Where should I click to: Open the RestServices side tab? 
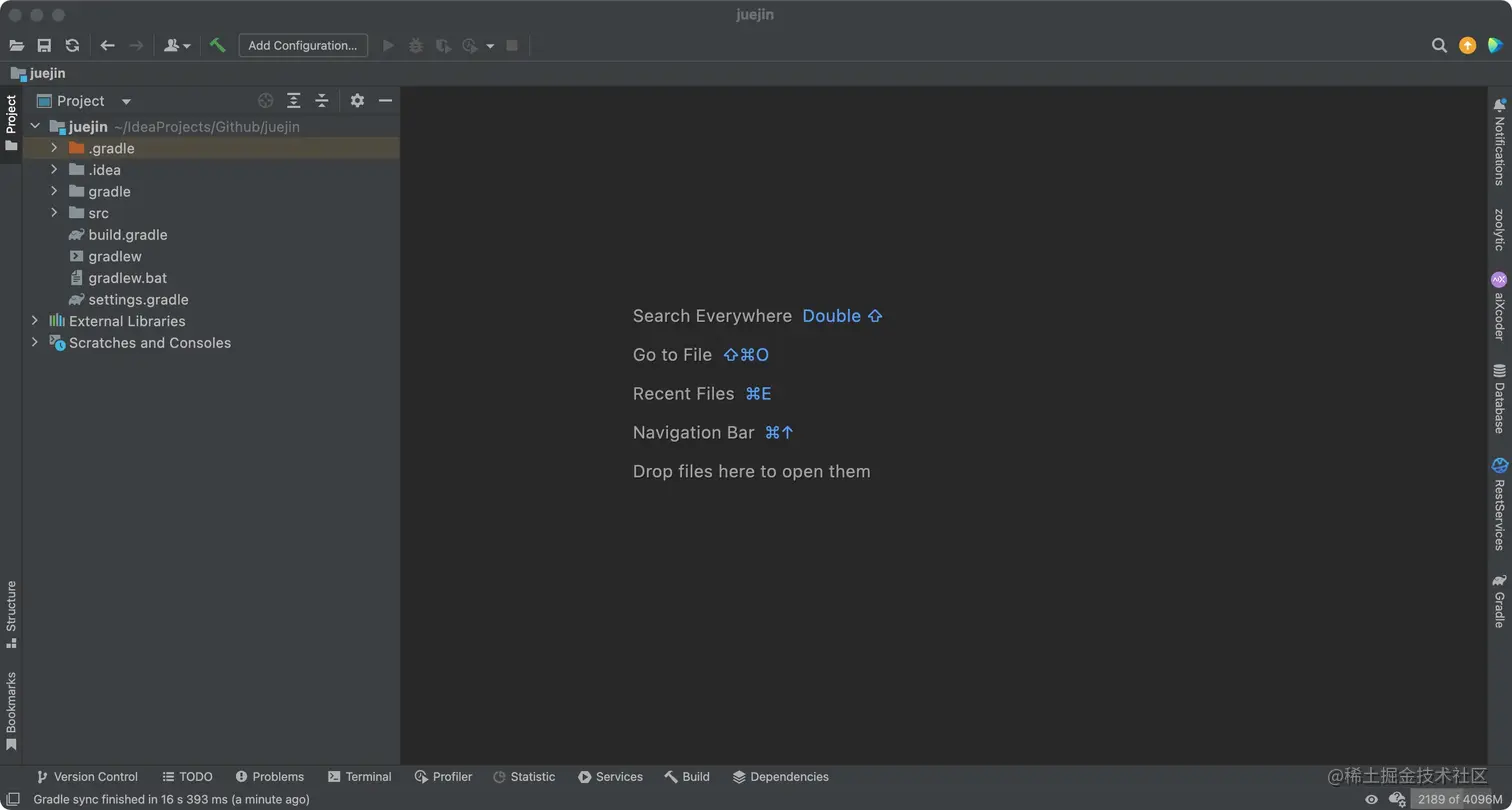[x=1499, y=504]
